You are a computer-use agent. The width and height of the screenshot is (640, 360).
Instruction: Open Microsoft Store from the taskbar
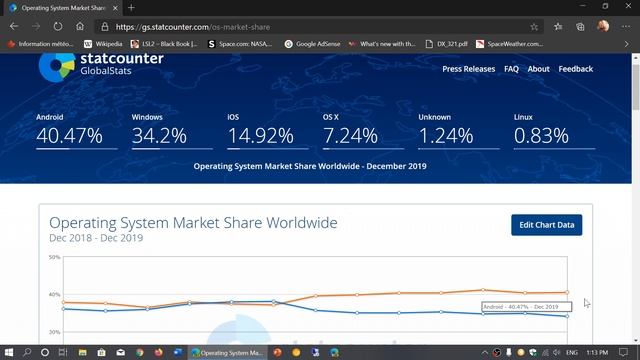tap(102, 352)
